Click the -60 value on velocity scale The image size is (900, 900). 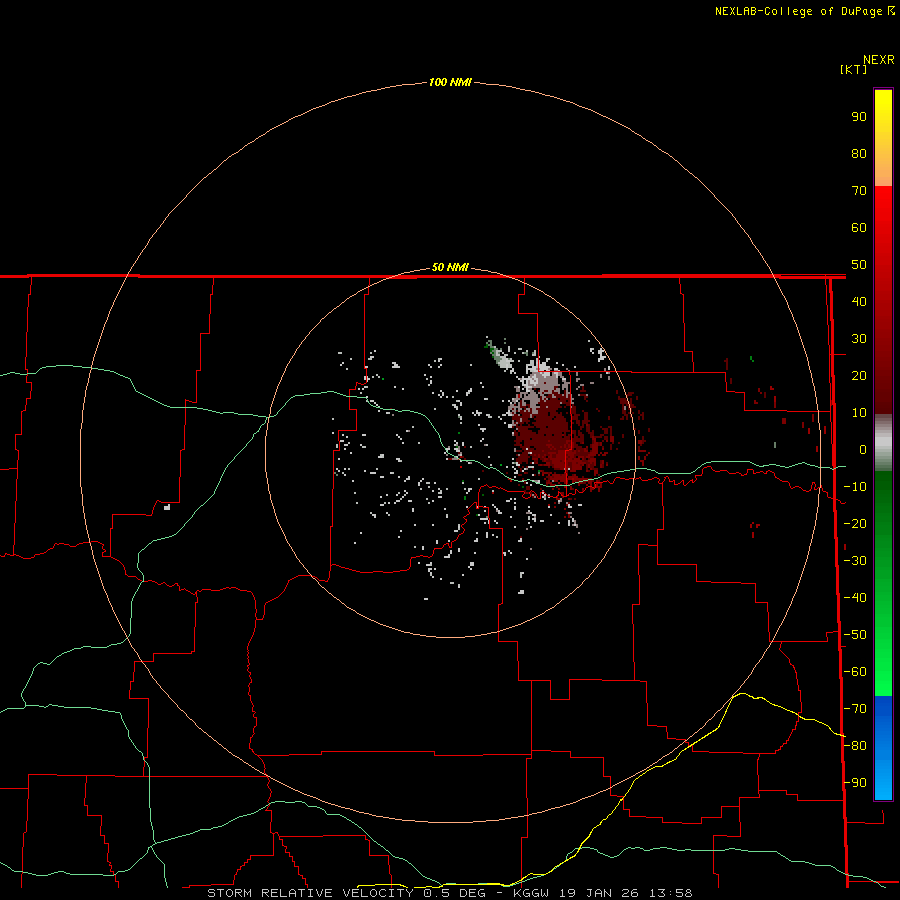pos(855,672)
